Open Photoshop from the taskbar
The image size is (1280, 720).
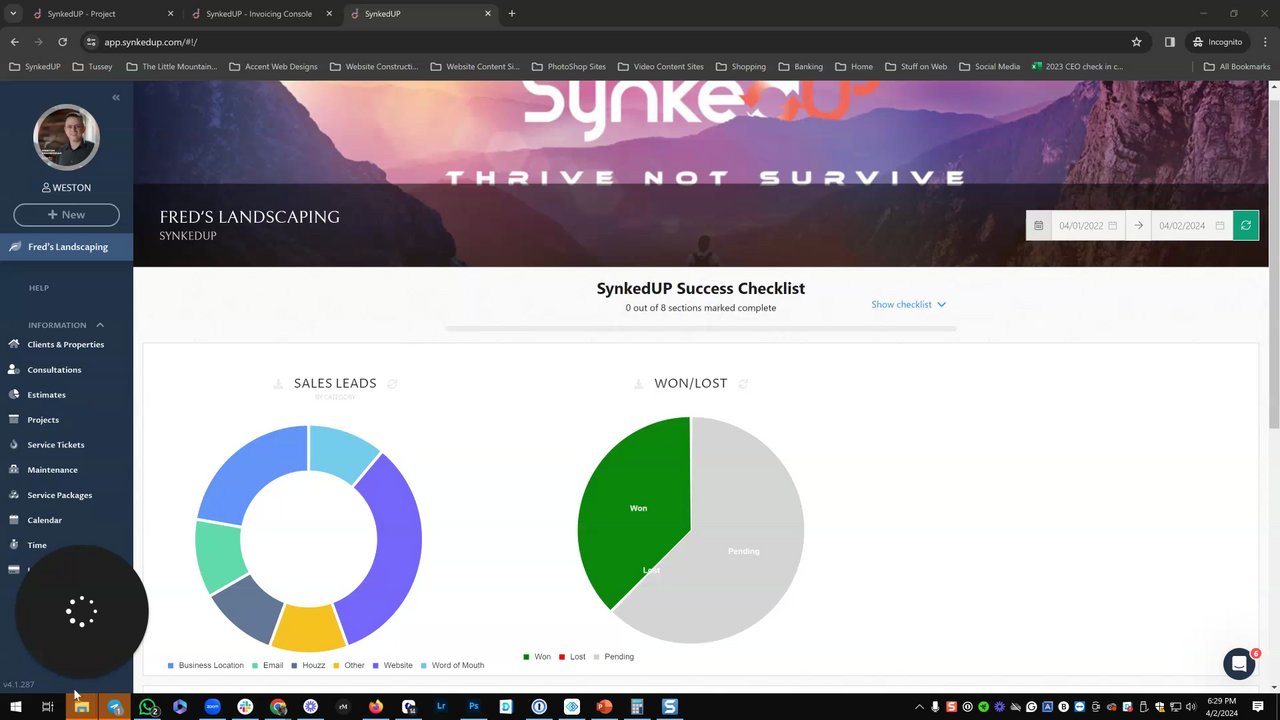[473, 706]
